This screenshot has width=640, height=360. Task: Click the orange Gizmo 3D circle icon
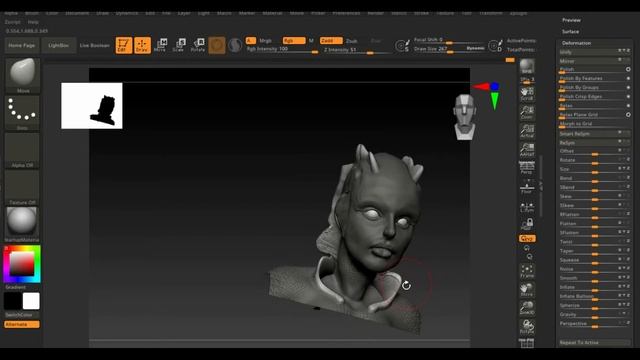tap(217, 45)
